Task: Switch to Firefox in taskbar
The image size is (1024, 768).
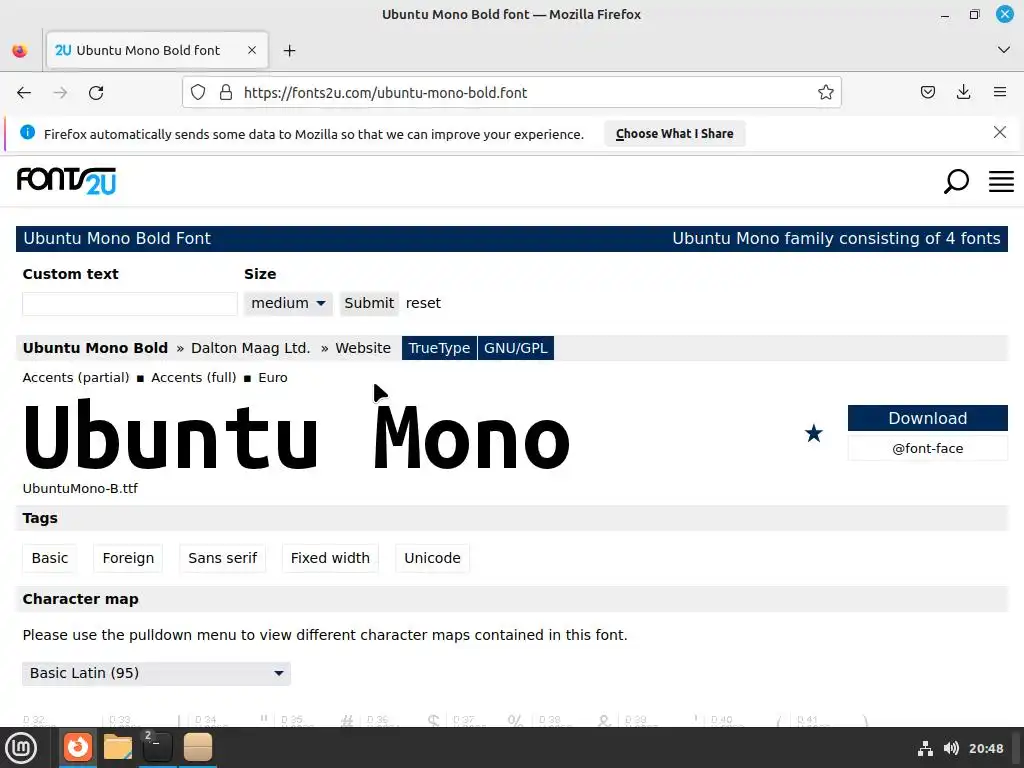Action: 78,748
